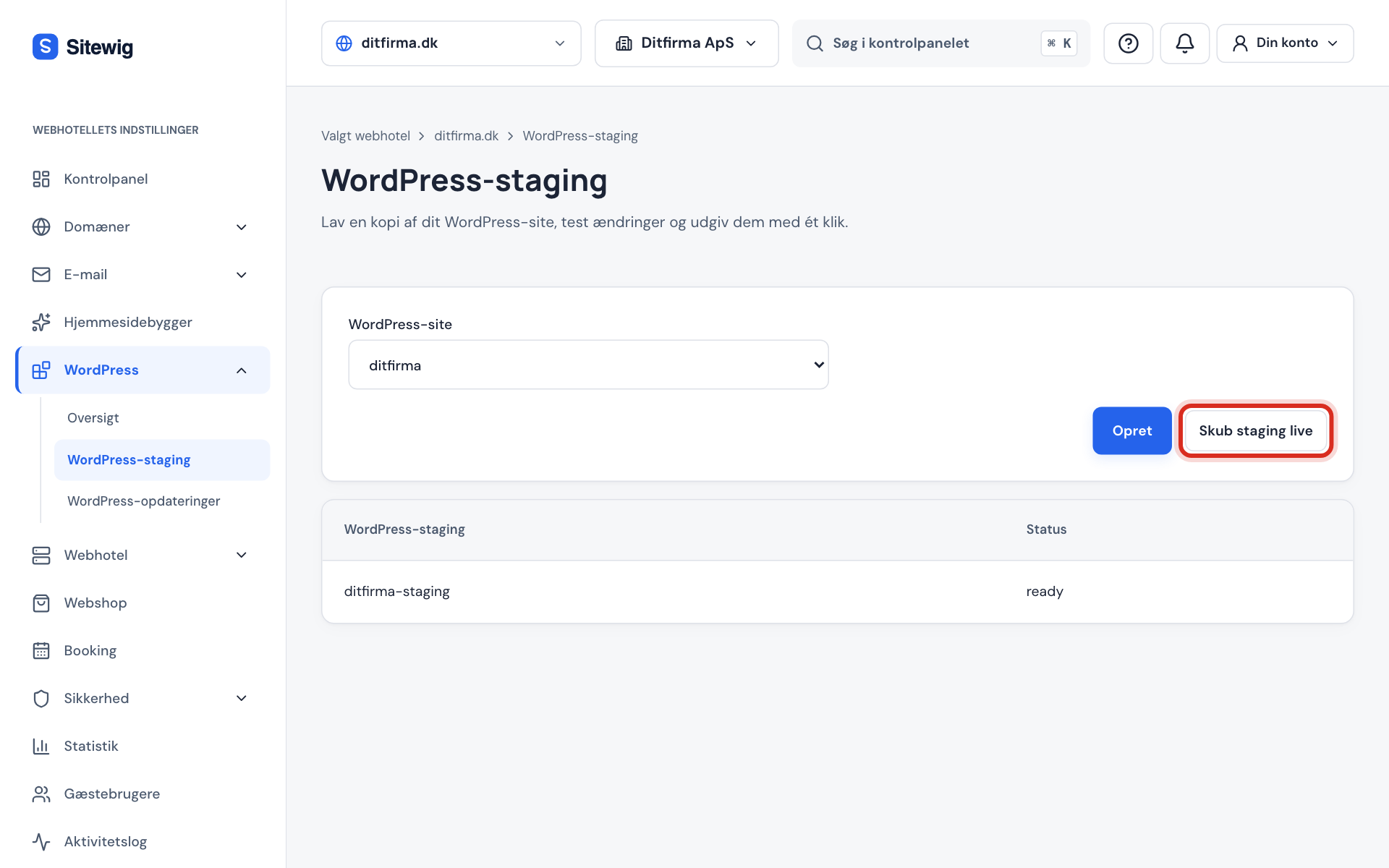The image size is (1389, 868).
Task: Click the Sitewig brand name
Action: [100, 47]
